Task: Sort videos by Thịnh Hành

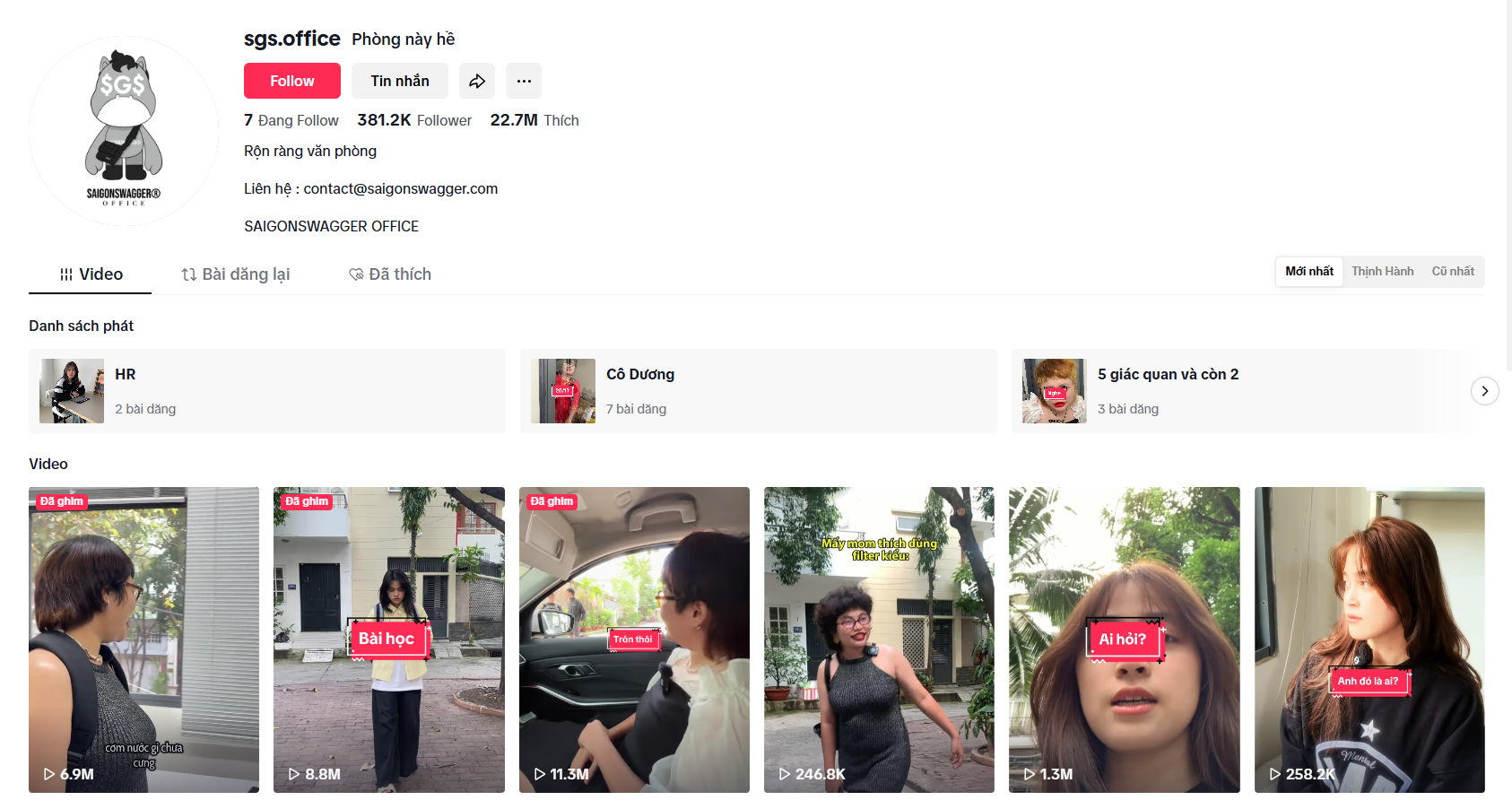Action: 1382,272
